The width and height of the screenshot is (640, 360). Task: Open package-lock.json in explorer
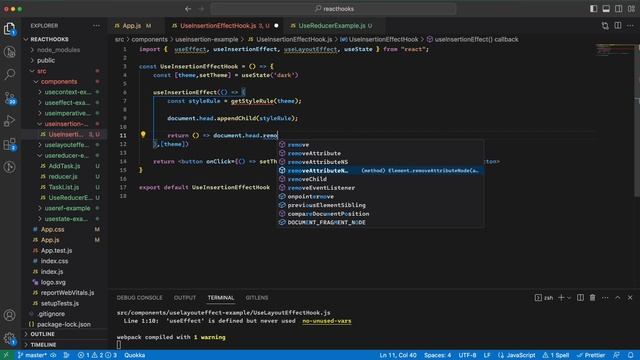(64, 324)
